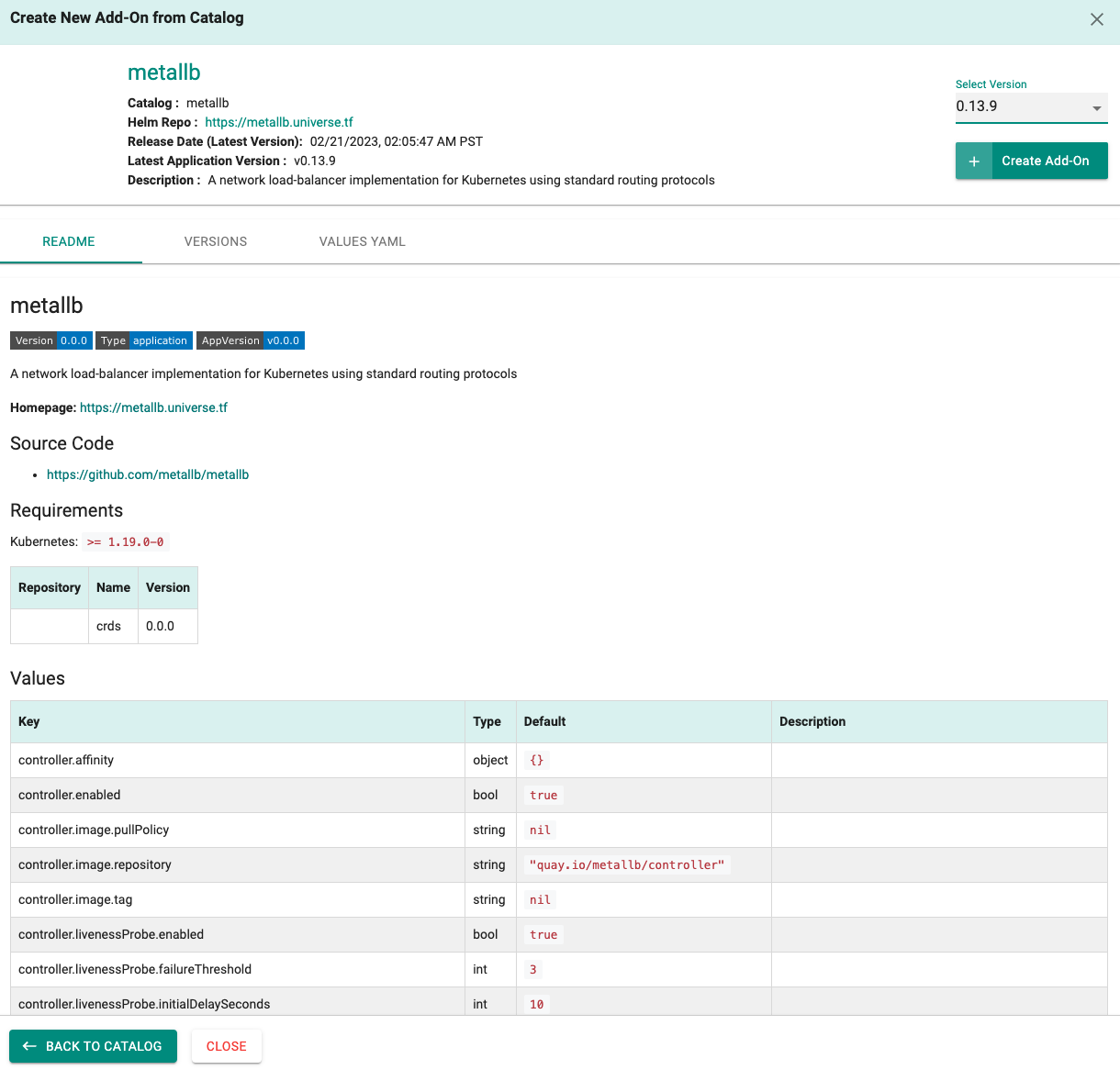
Task: Open the Select Version dropdown
Action: click(1031, 106)
